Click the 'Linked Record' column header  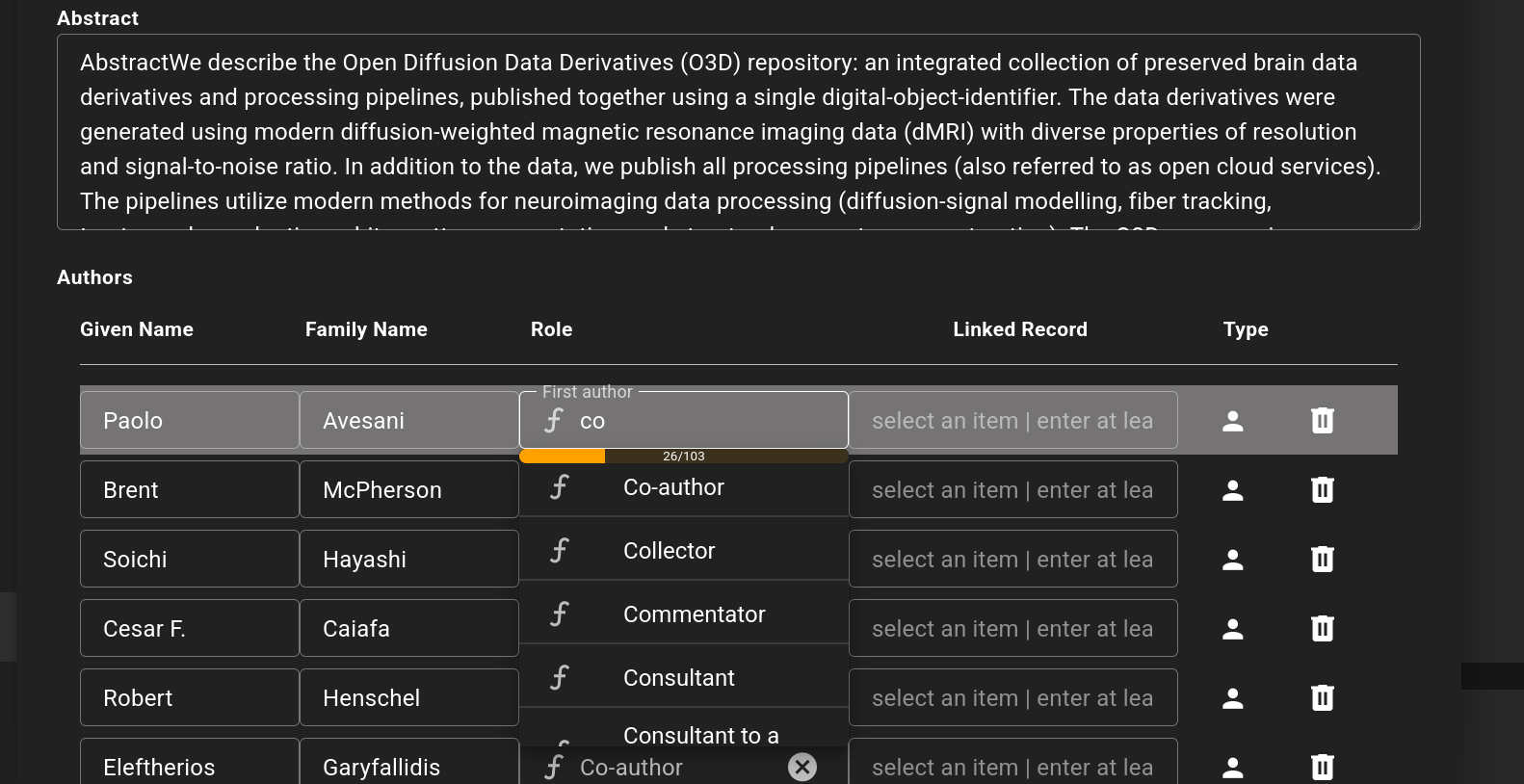pos(1020,329)
